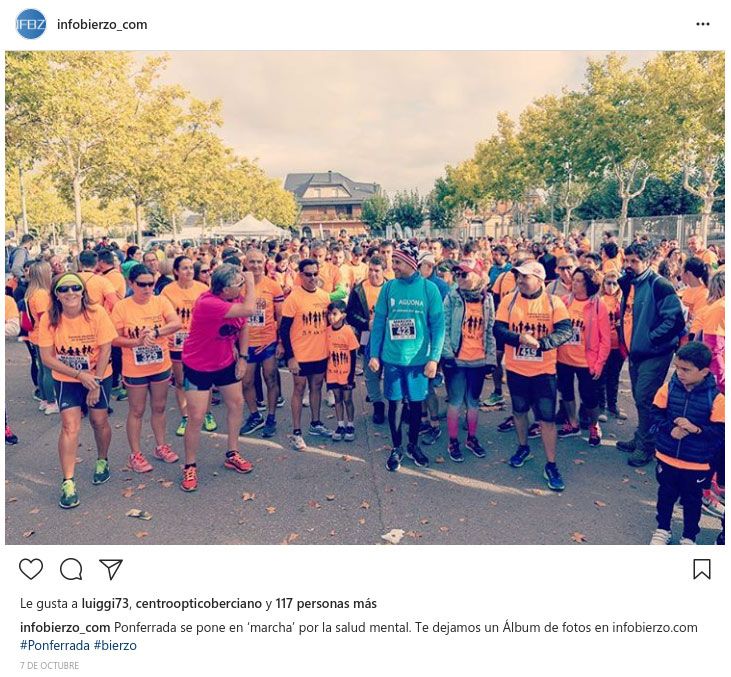The width and height of the screenshot is (731, 677).
Task: Open the #Ponferrada hashtag
Action: (55, 646)
